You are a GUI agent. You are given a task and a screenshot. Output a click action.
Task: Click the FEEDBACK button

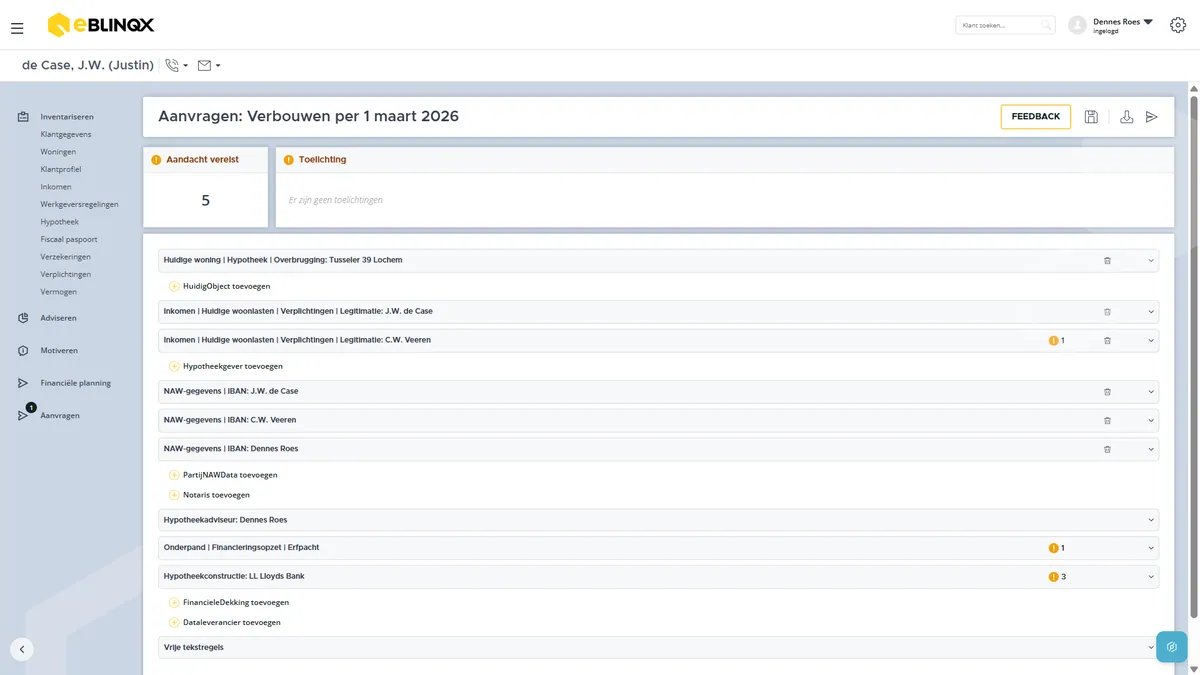[1035, 117]
